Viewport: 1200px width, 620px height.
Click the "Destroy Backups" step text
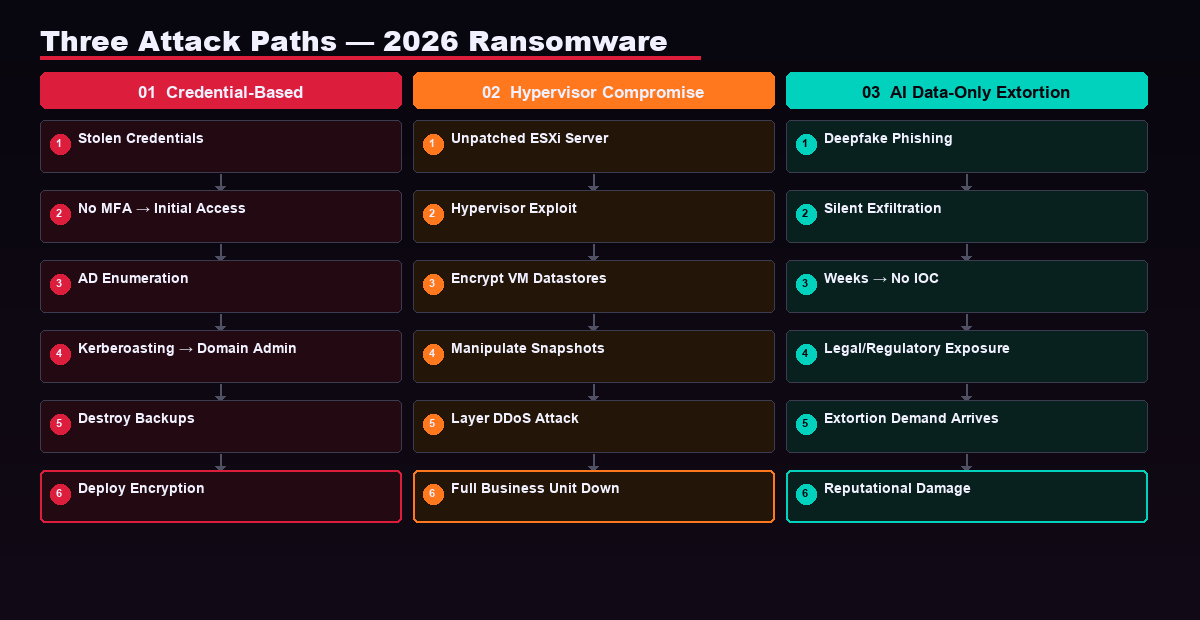(x=136, y=418)
